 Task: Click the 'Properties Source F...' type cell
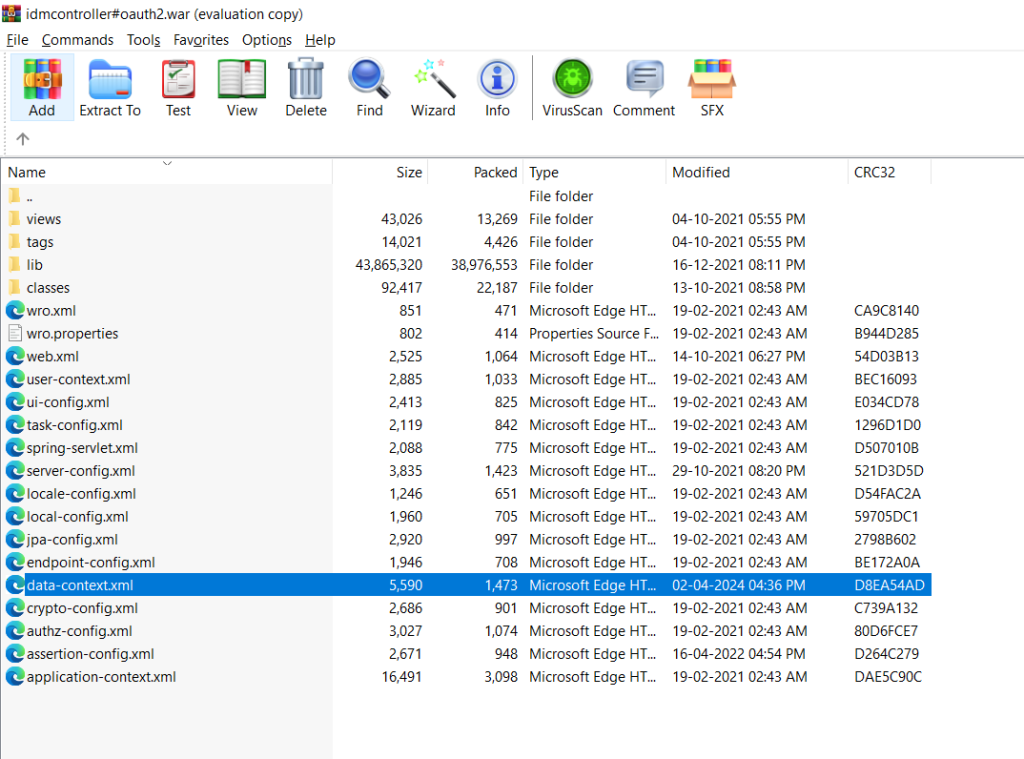(x=594, y=333)
